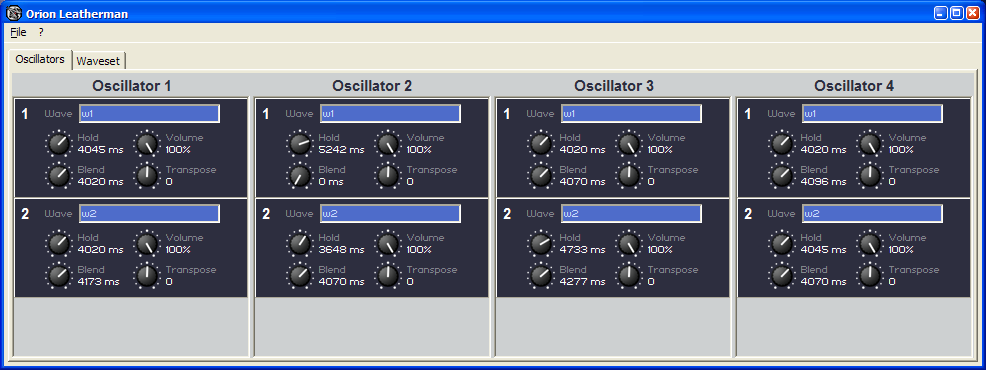Screen dimensions: 986x370
Task: Click Oscillator 1 Hold knob at 4045 ms
Action: click(59, 144)
